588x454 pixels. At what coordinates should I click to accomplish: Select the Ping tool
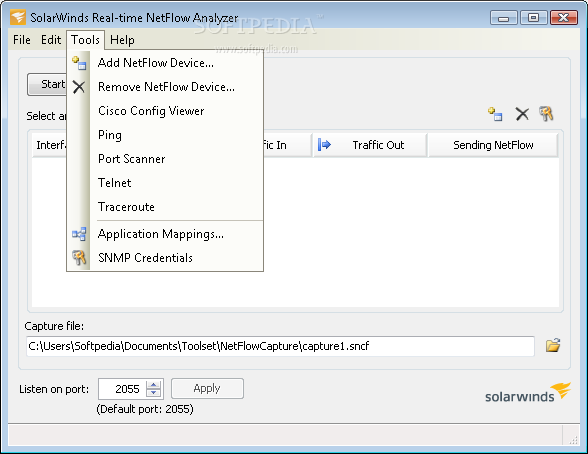coord(165,135)
